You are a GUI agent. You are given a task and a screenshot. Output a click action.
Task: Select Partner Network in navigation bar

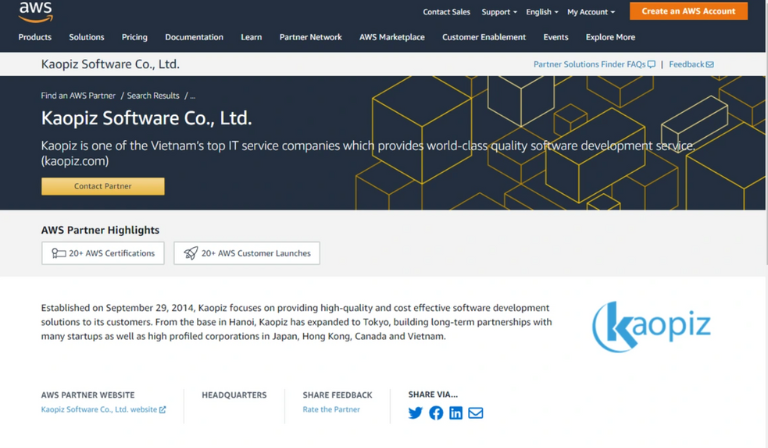coord(310,37)
